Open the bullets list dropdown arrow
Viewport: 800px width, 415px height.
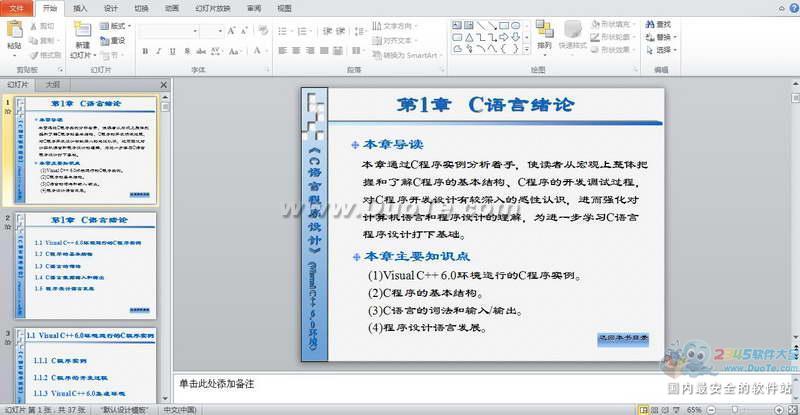pyautogui.click(x=292, y=32)
